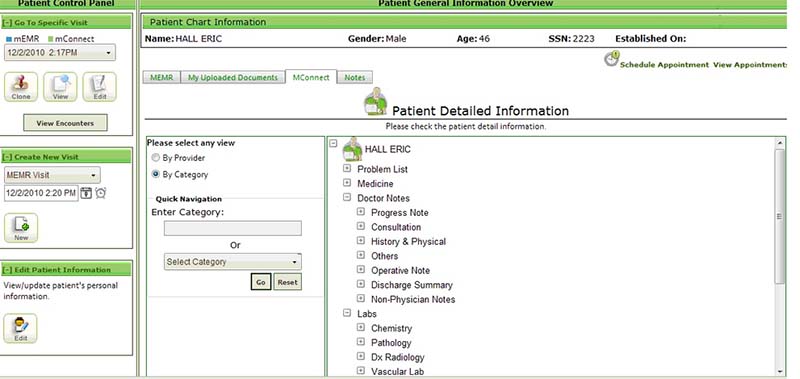Select the Medicine tree label
The height and width of the screenshot is (379, 800).
(375, 184)
